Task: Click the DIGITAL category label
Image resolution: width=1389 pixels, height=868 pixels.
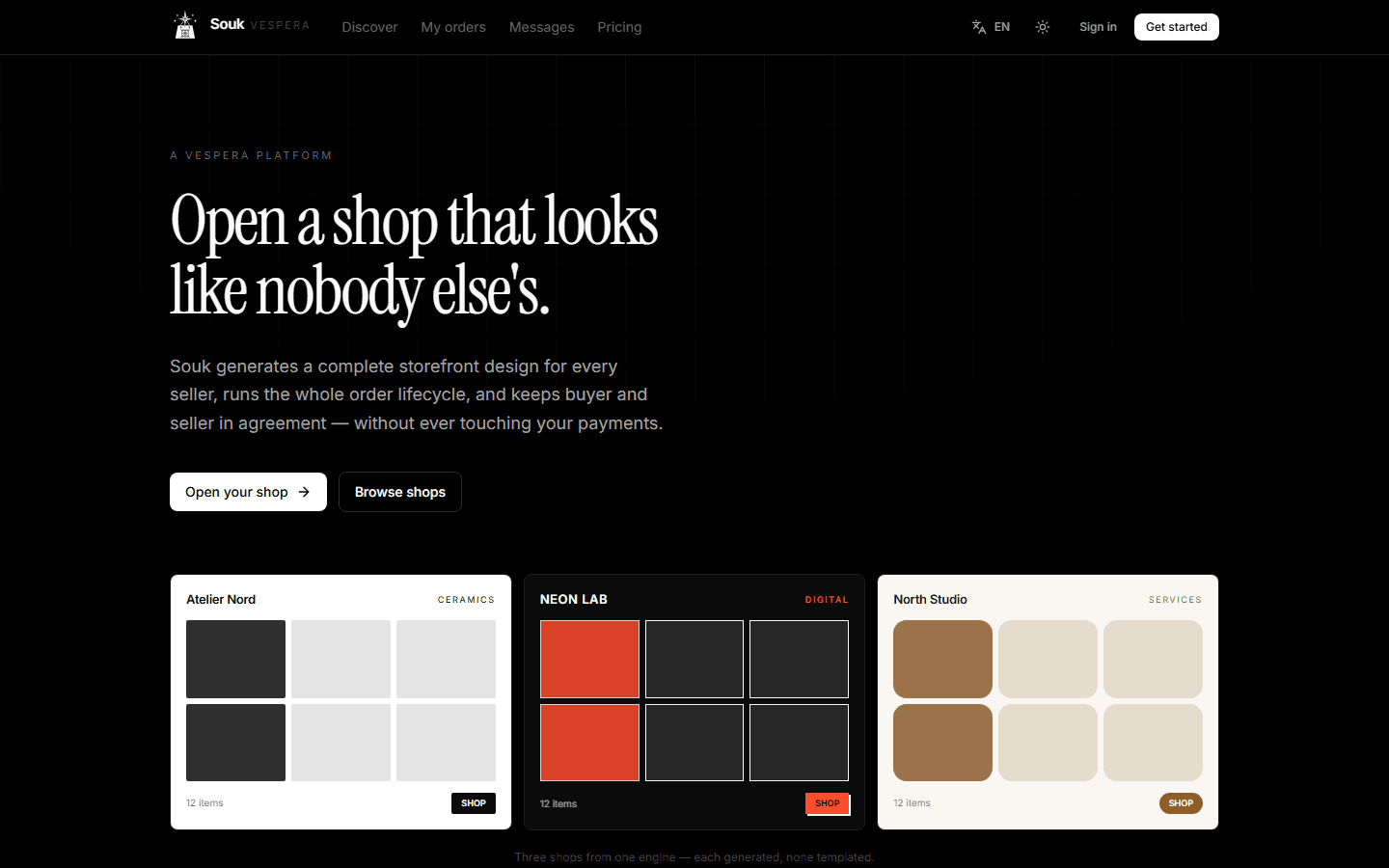Action: [x=827, y=600]
